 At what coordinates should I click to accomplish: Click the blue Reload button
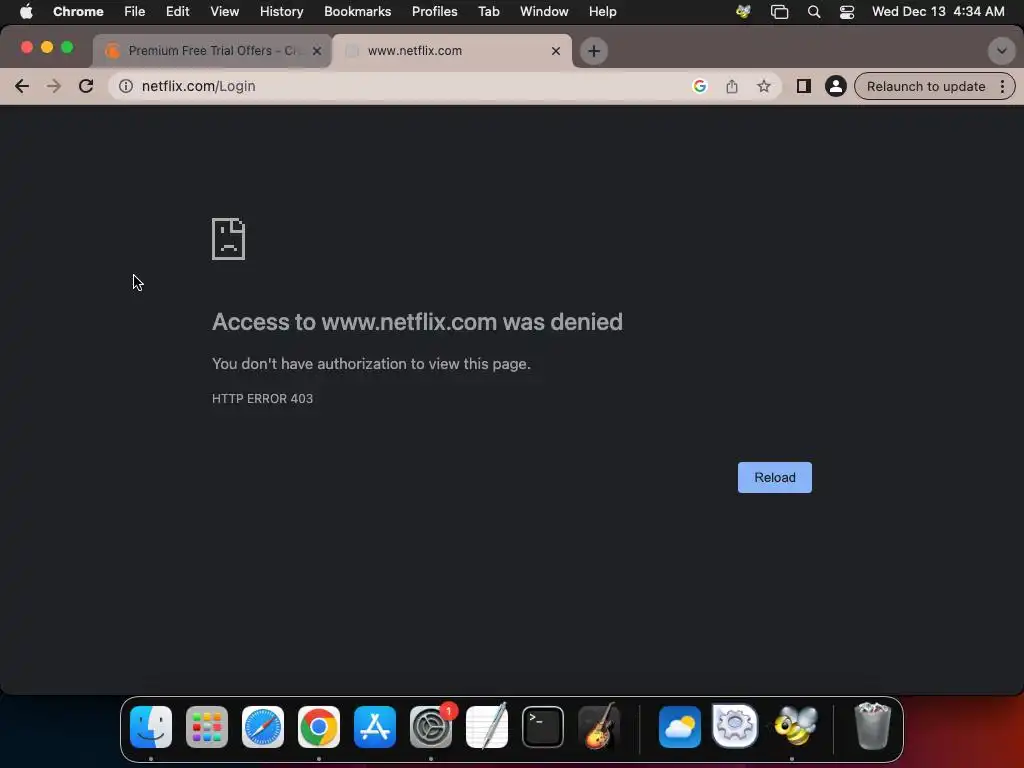[x=775, y=477]
